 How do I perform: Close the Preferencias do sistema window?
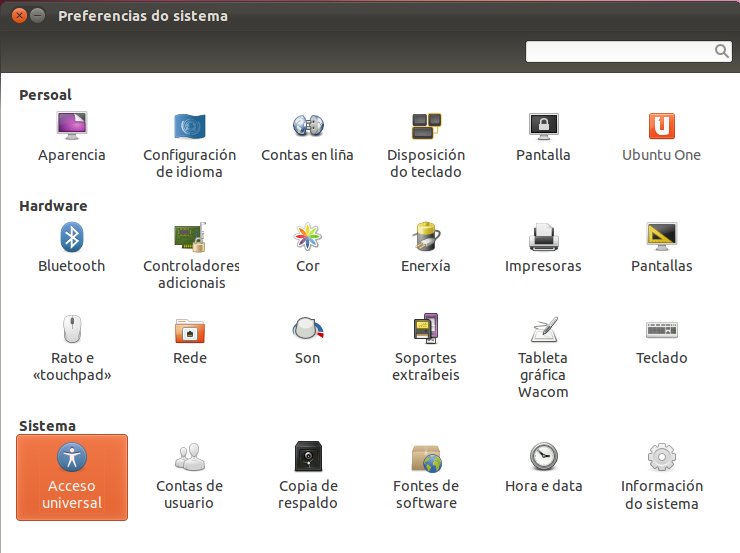(x=19, y=16)
